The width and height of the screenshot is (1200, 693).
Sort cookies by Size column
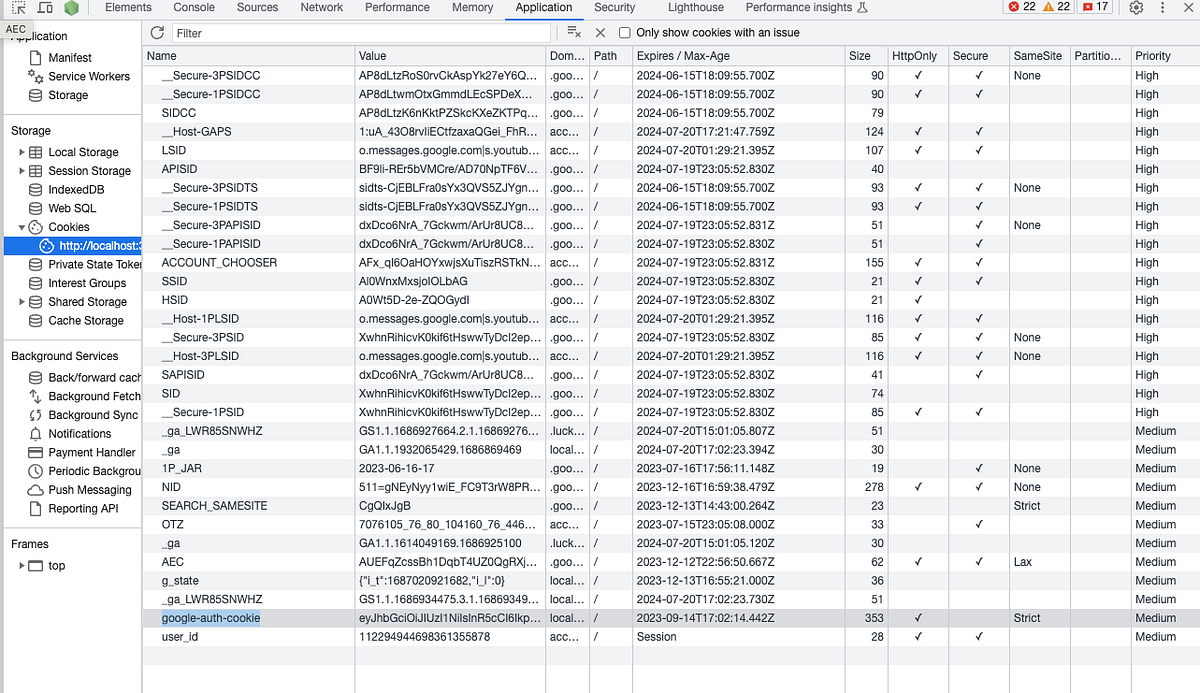867,56
